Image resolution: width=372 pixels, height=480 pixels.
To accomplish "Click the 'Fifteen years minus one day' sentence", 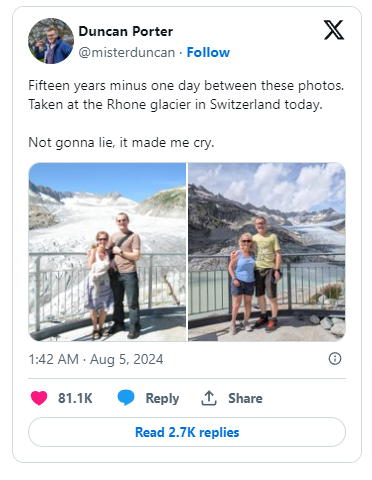I will pos(186,86).
